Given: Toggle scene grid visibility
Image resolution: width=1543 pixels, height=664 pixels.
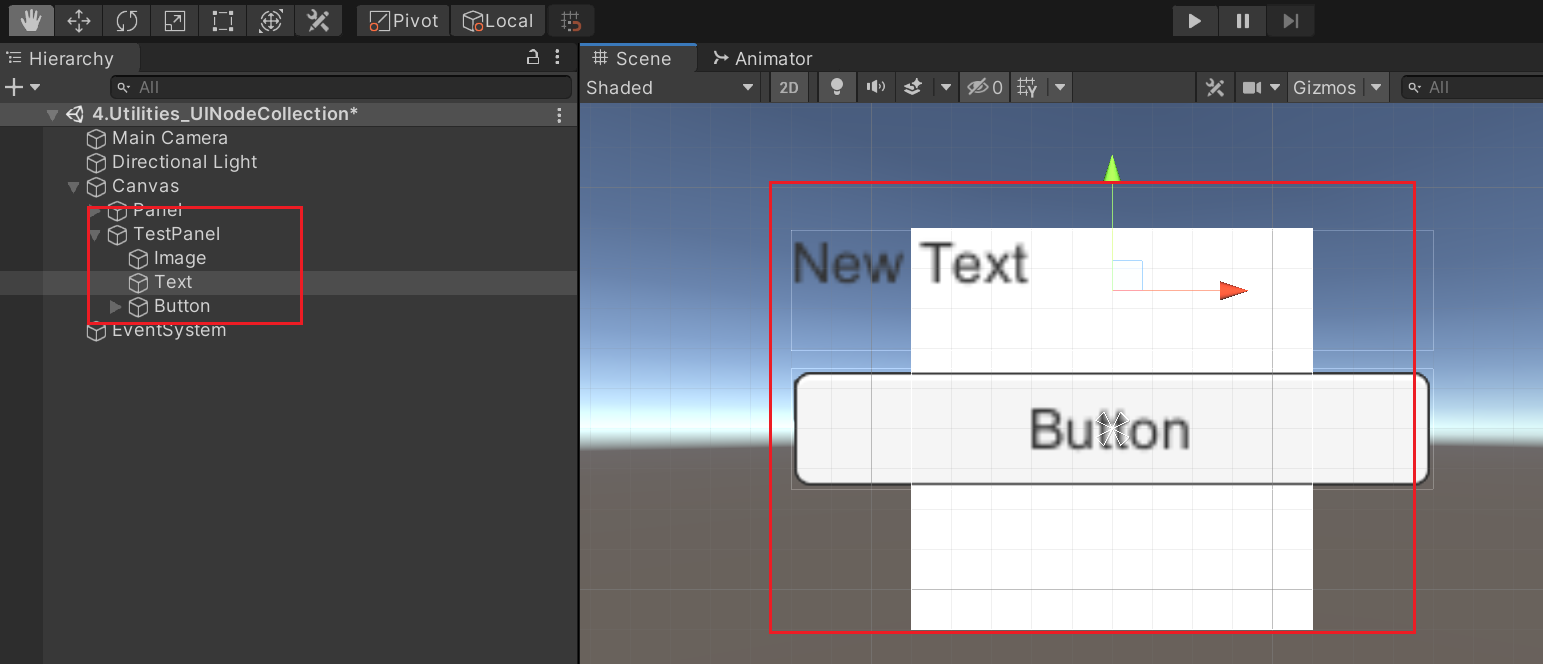Looking at the screenshot, I should (1027, 88).
